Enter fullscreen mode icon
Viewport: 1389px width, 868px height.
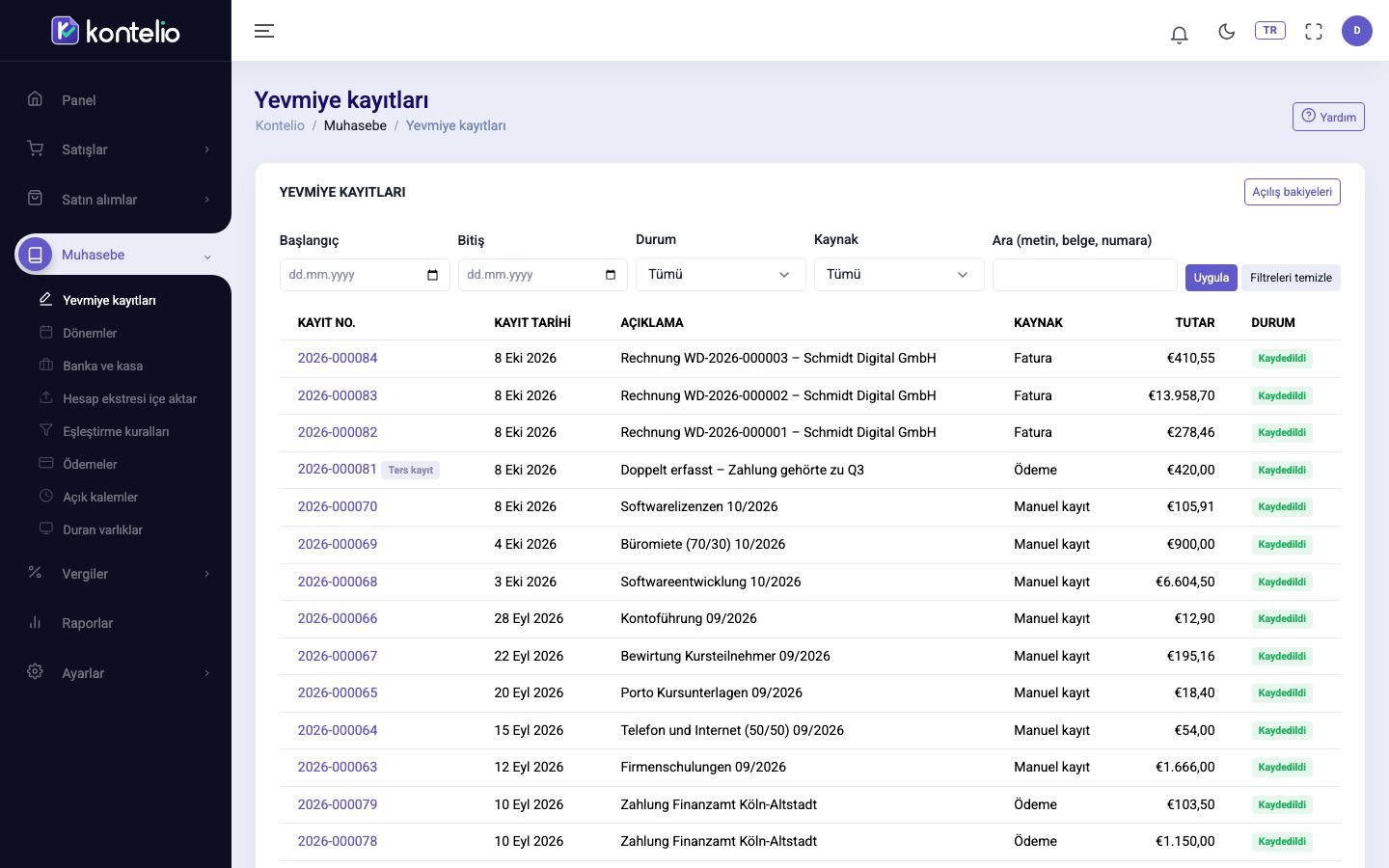(x=1314, y=31)
